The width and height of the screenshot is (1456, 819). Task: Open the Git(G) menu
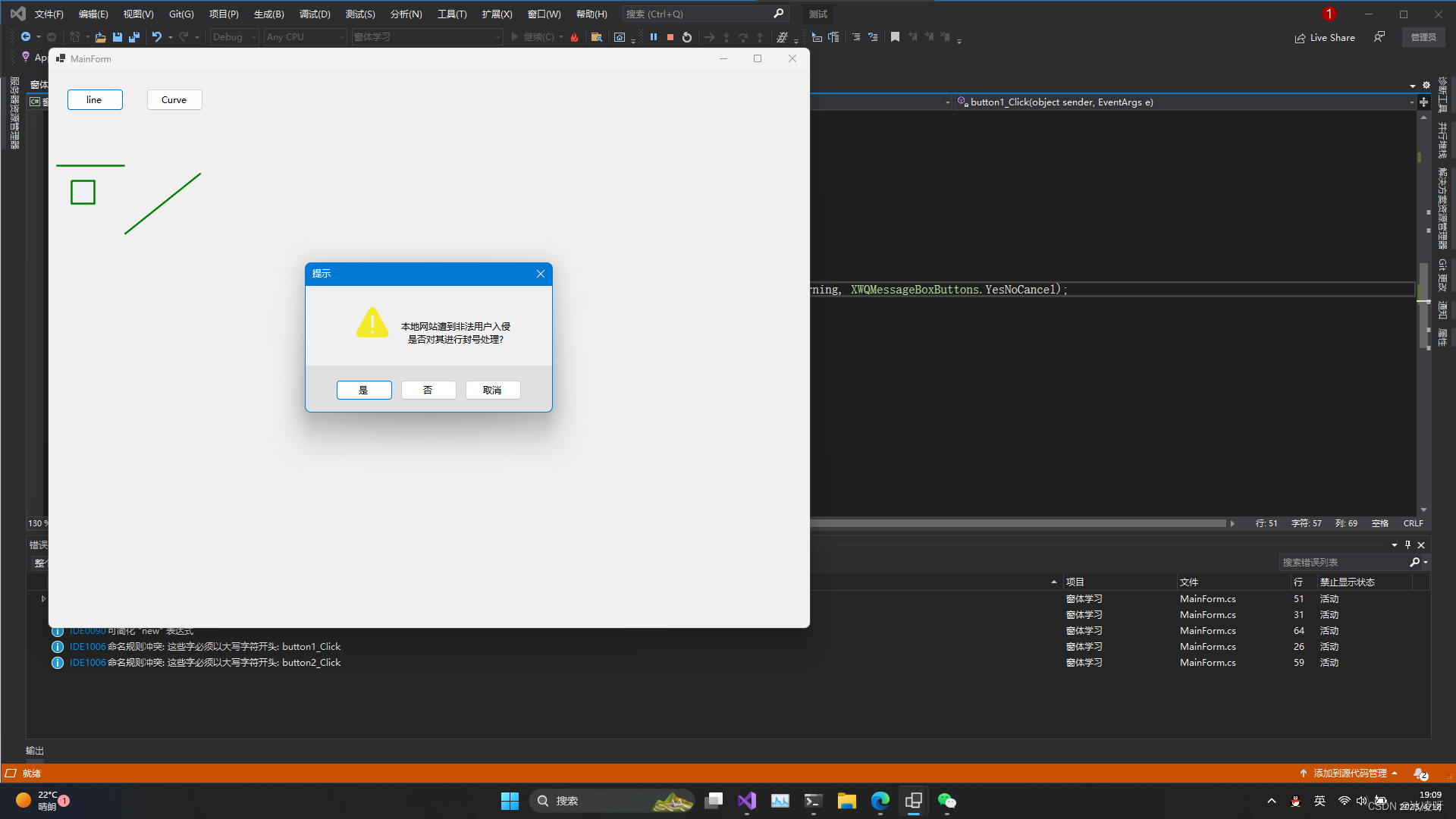(x=180, y=13)
